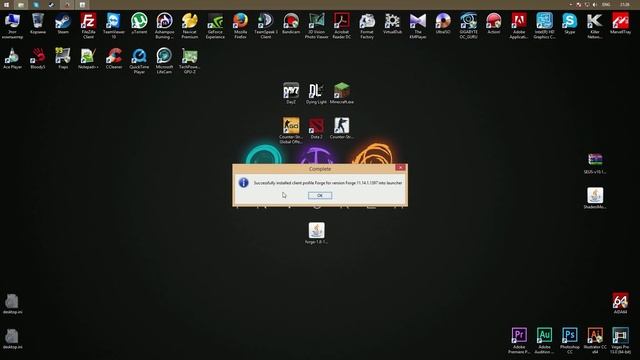
Task: Launch QuickTime Player
Action: pos(139,61)
